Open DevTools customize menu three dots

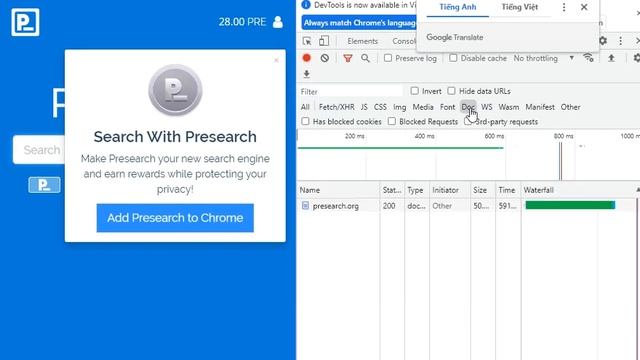620,41
